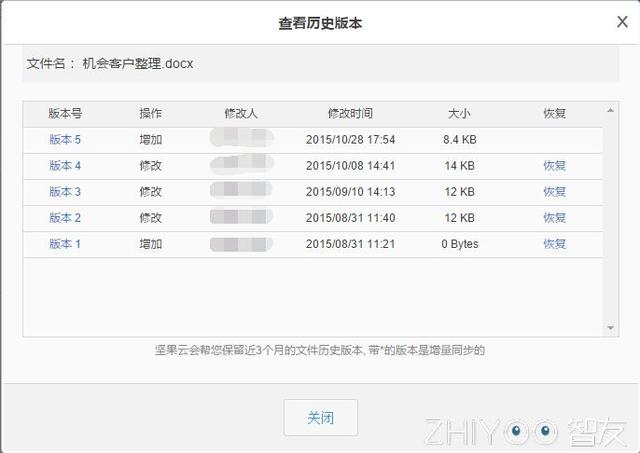This screenshot has height=453, width=640.
Task: Click 增加 operation in version 5 row
Action: [x=151, y=140]
